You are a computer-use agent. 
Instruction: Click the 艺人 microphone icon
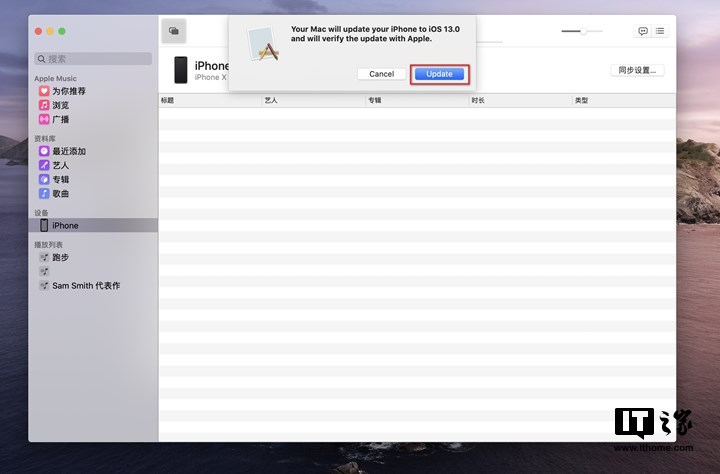click(44, 165)
